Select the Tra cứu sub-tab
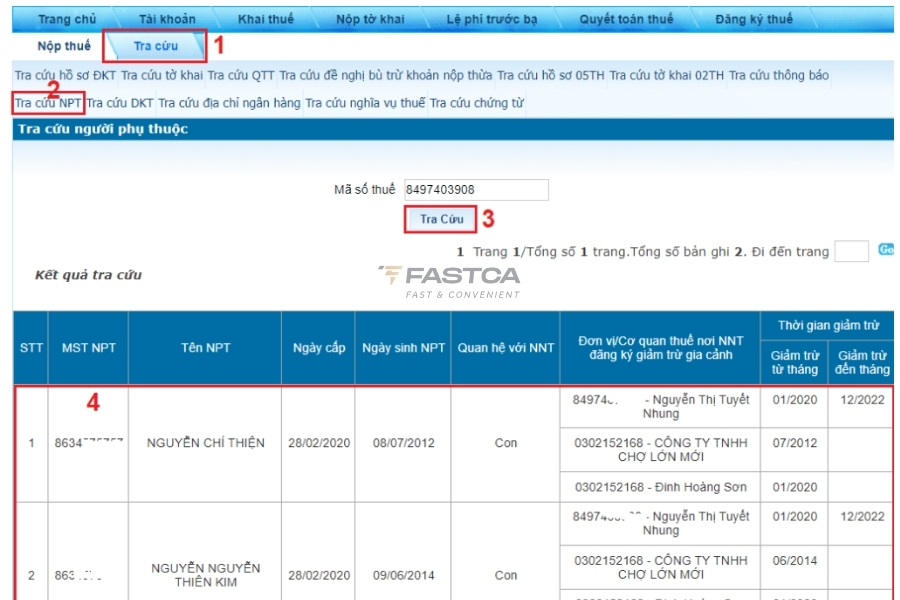 [x=155, y=46]
